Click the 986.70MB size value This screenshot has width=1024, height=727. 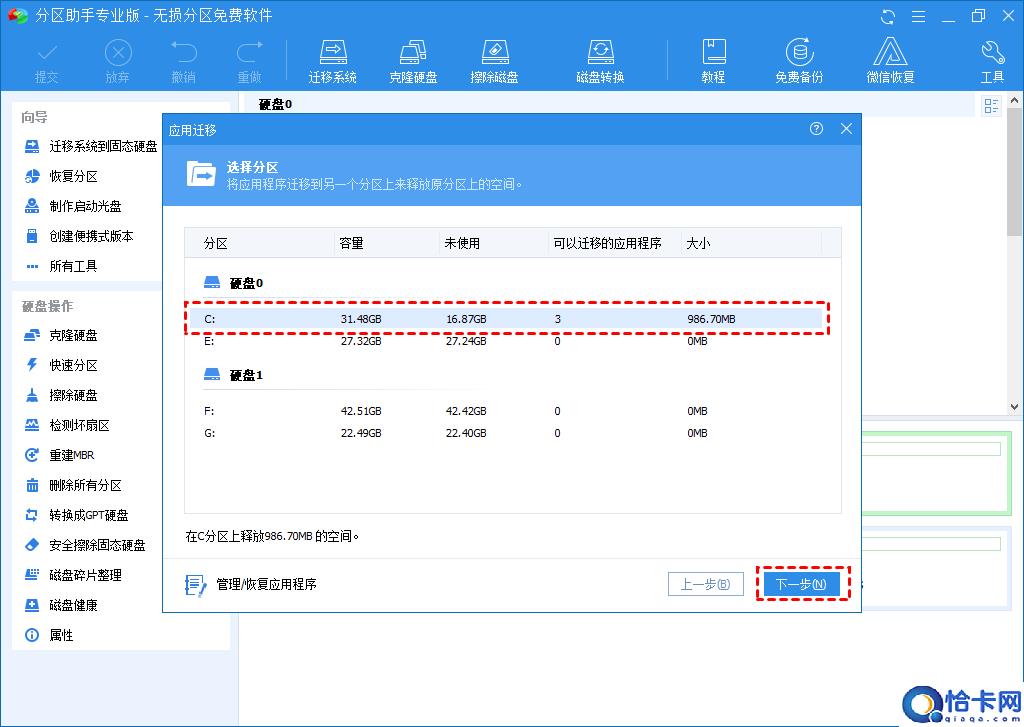(x=711, y=319)
